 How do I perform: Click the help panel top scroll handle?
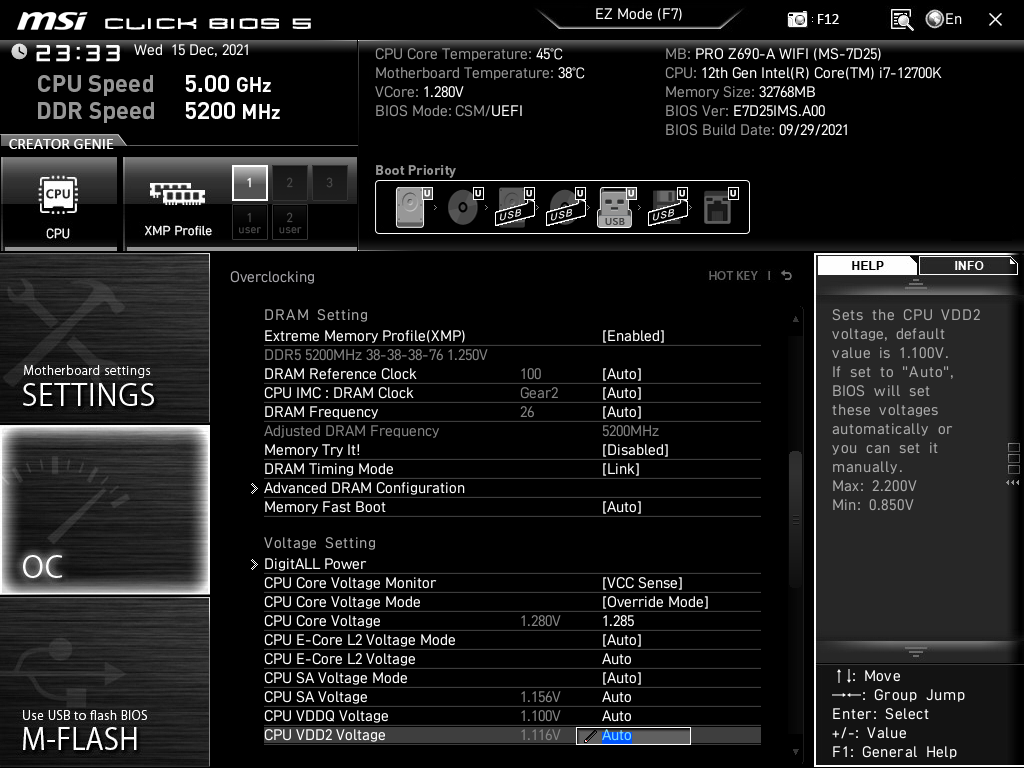pyautogui.click(x=916, y=283)
